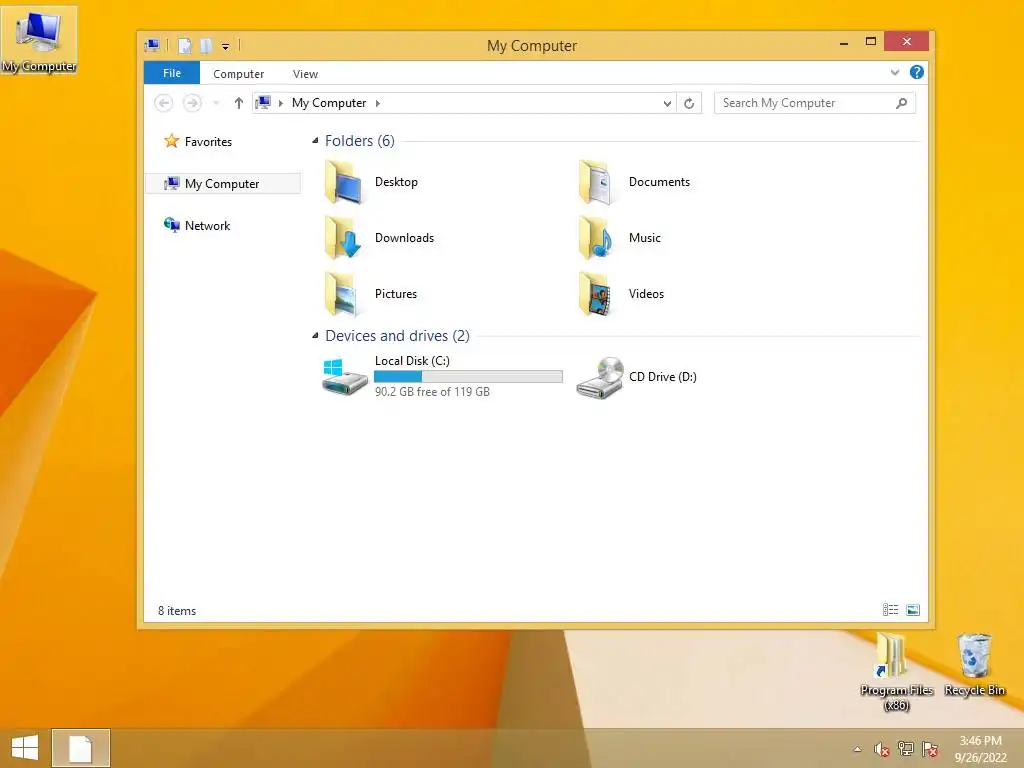Select Program Files (x86) desktop shortcut
The height and width of the screenshot is (768, 1024).
[x=896, y=671]
